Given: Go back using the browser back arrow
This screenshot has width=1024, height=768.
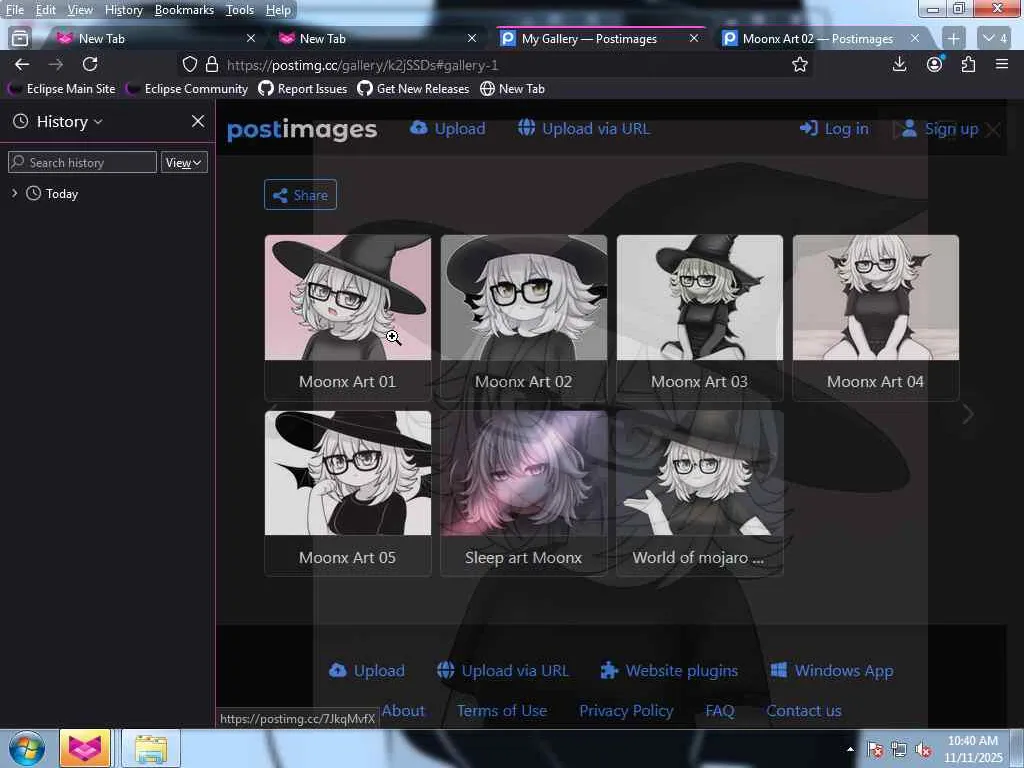Looking at the screenshot, I should click(22, 64).
